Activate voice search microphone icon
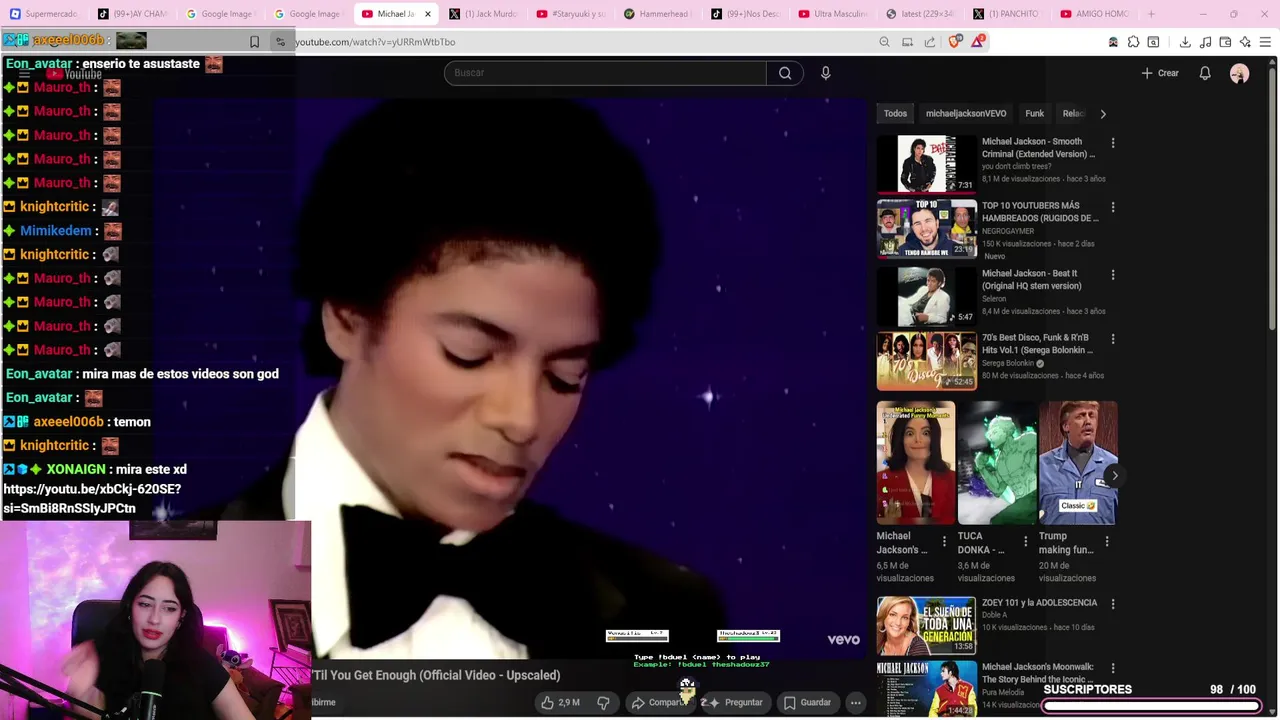The image size is (1280, 720). (x=825, y=73)
